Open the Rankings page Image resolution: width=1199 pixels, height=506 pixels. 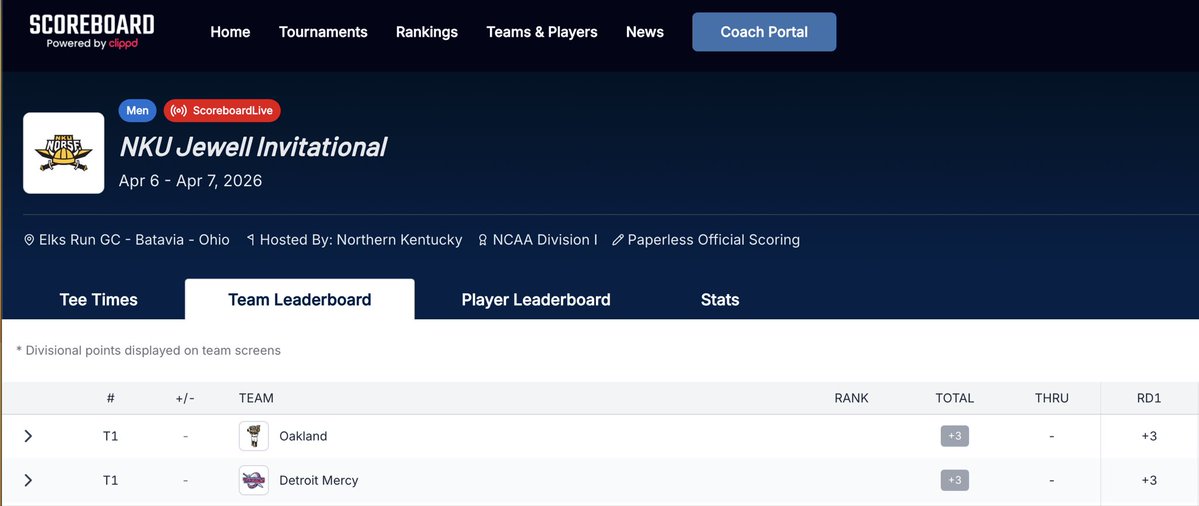point(427,32)
